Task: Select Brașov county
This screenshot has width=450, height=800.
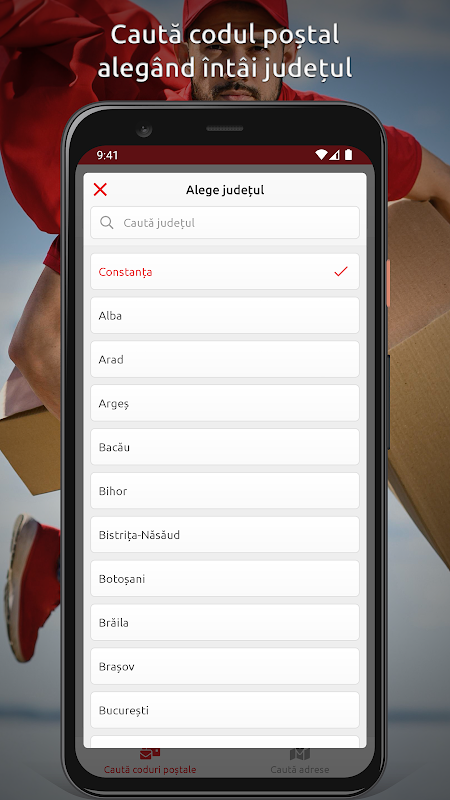Action: coord(225,666)
